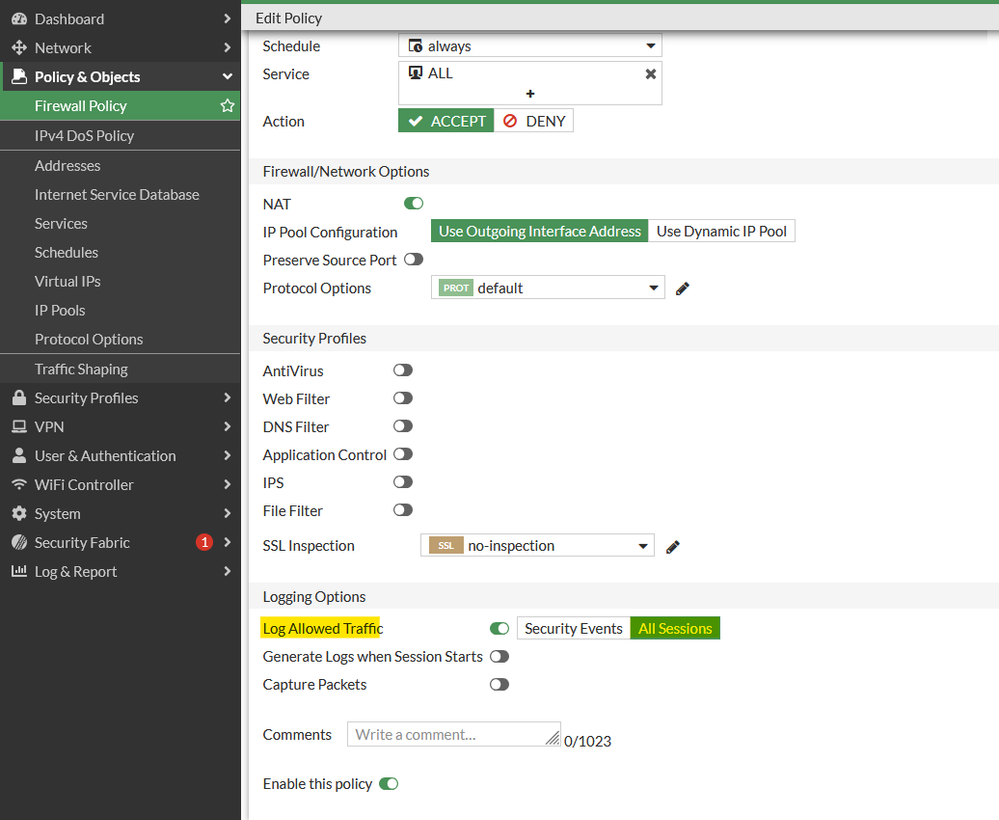This screenshot has height=820, width=999.
Task: Edit Protocol Options with the pencil icon
Action: click(x=682, y=289)
